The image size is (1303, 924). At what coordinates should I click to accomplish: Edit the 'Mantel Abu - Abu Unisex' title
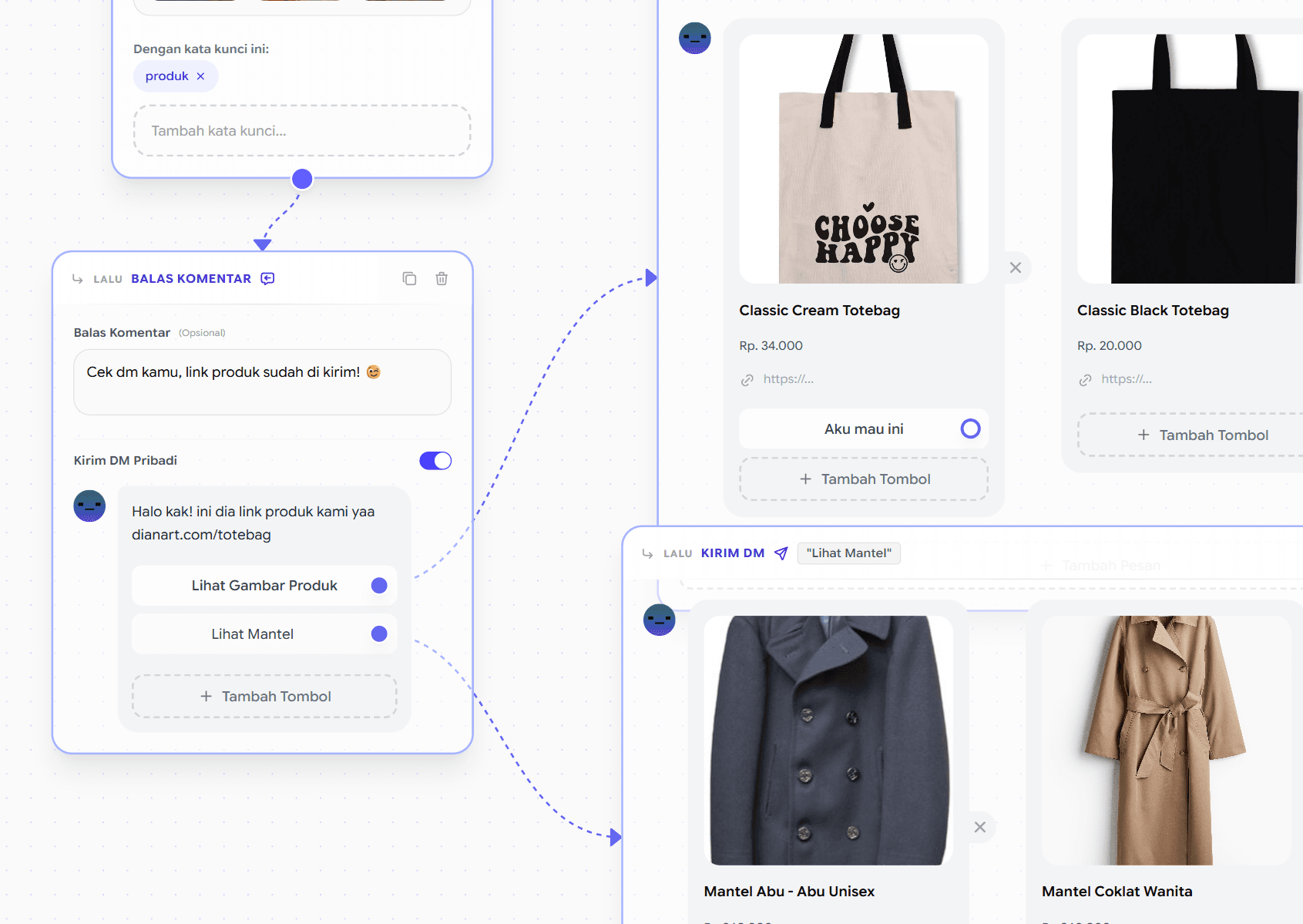789,892
